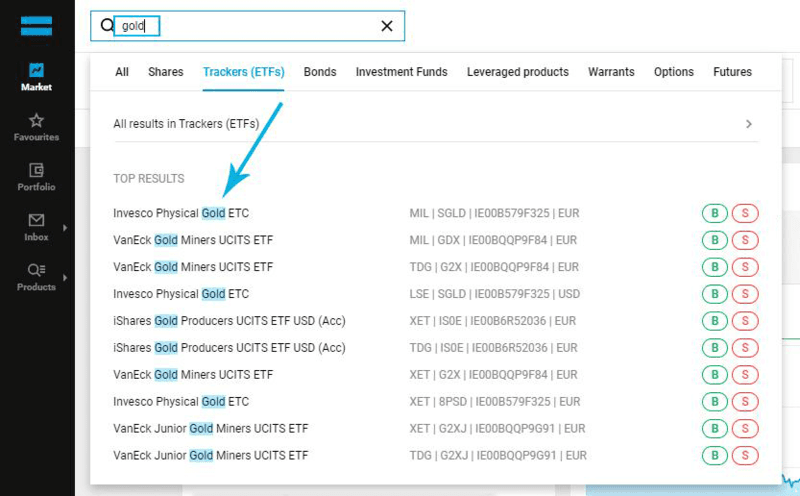
Task: Sell Invesco Physical Gold ETC XET 8PSD
Action: 745,402
